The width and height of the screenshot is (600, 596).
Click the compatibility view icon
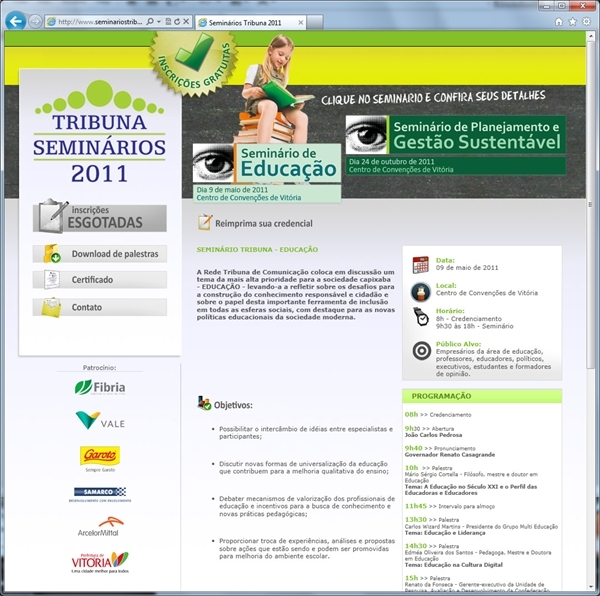click(x=168, y=22)
